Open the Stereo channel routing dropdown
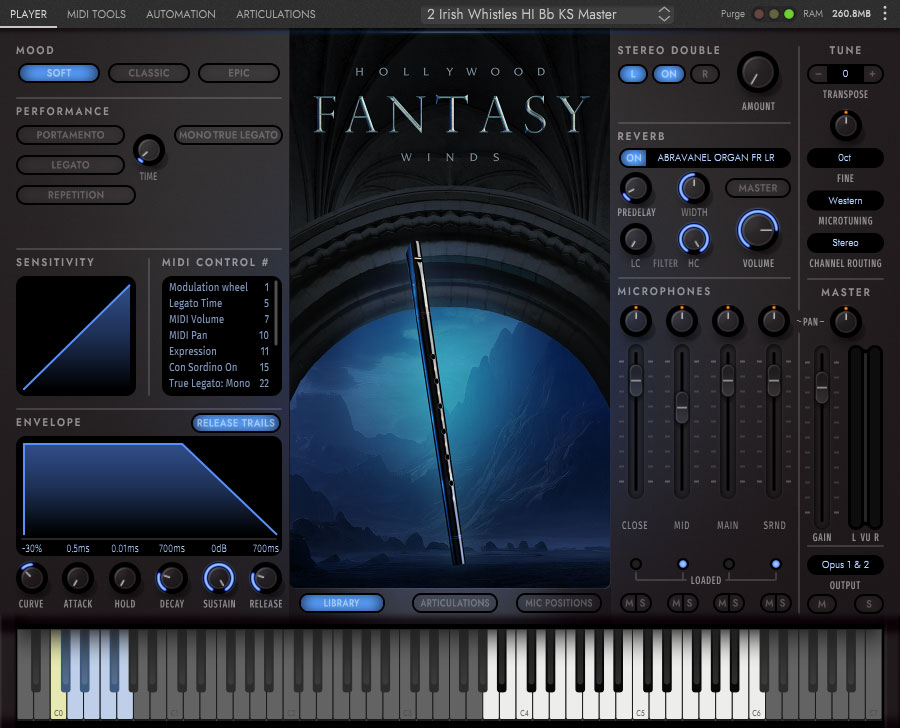Viewport: 900px width, 728px height. [x=845, y=243]
